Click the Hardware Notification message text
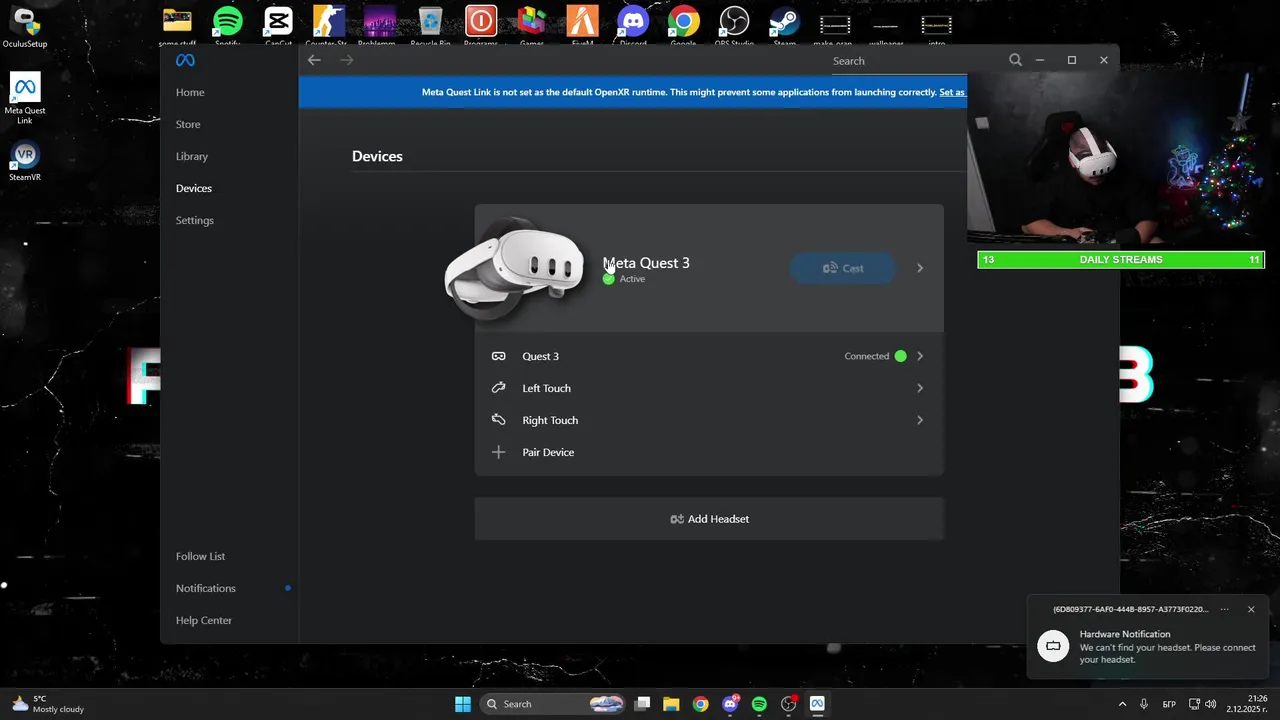The height and width of the screenshot is (720, 1280). coord(1167,653)
